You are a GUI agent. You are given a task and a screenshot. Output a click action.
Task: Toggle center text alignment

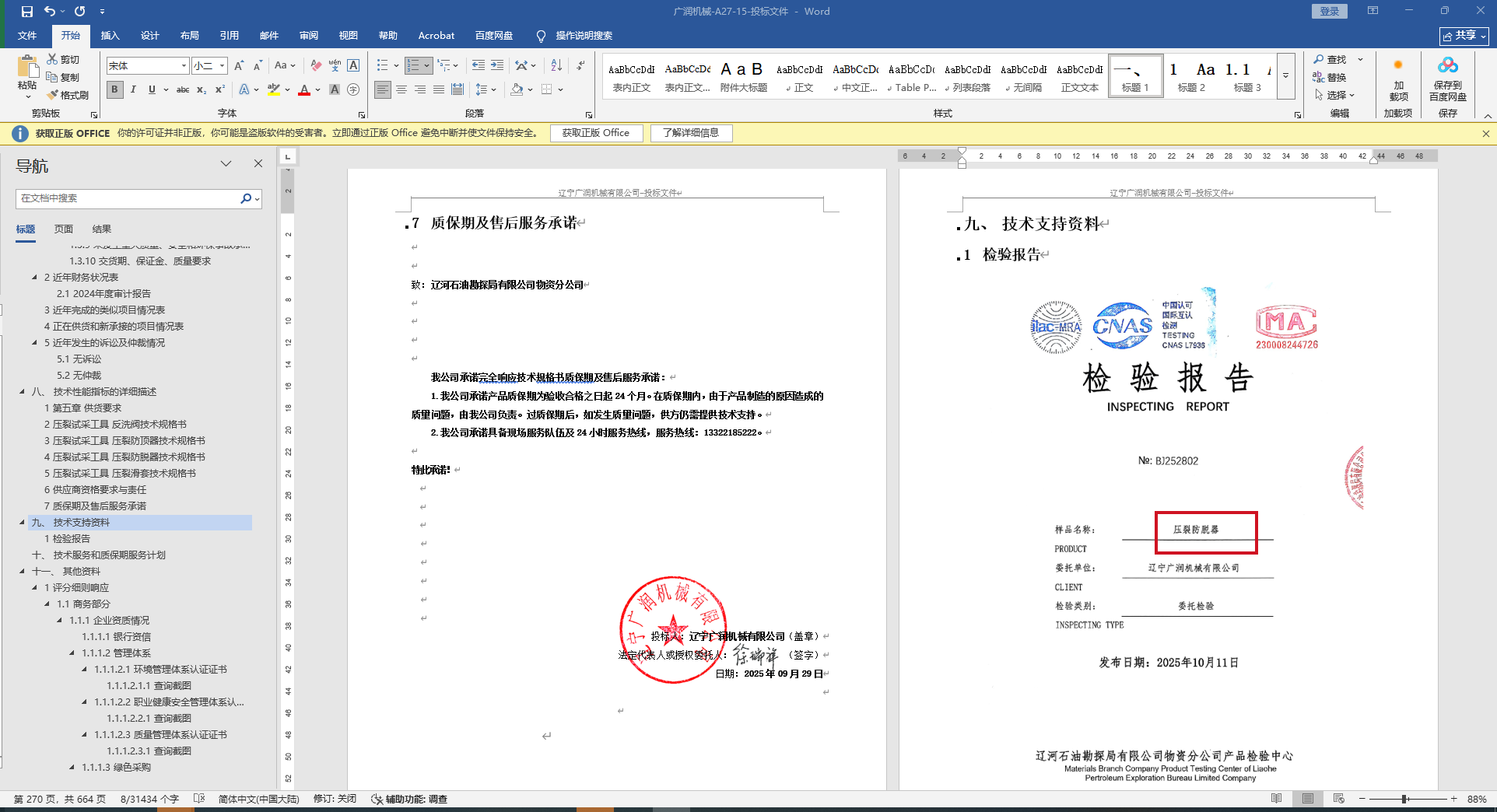pyautogui.click(x=401, y=89)
